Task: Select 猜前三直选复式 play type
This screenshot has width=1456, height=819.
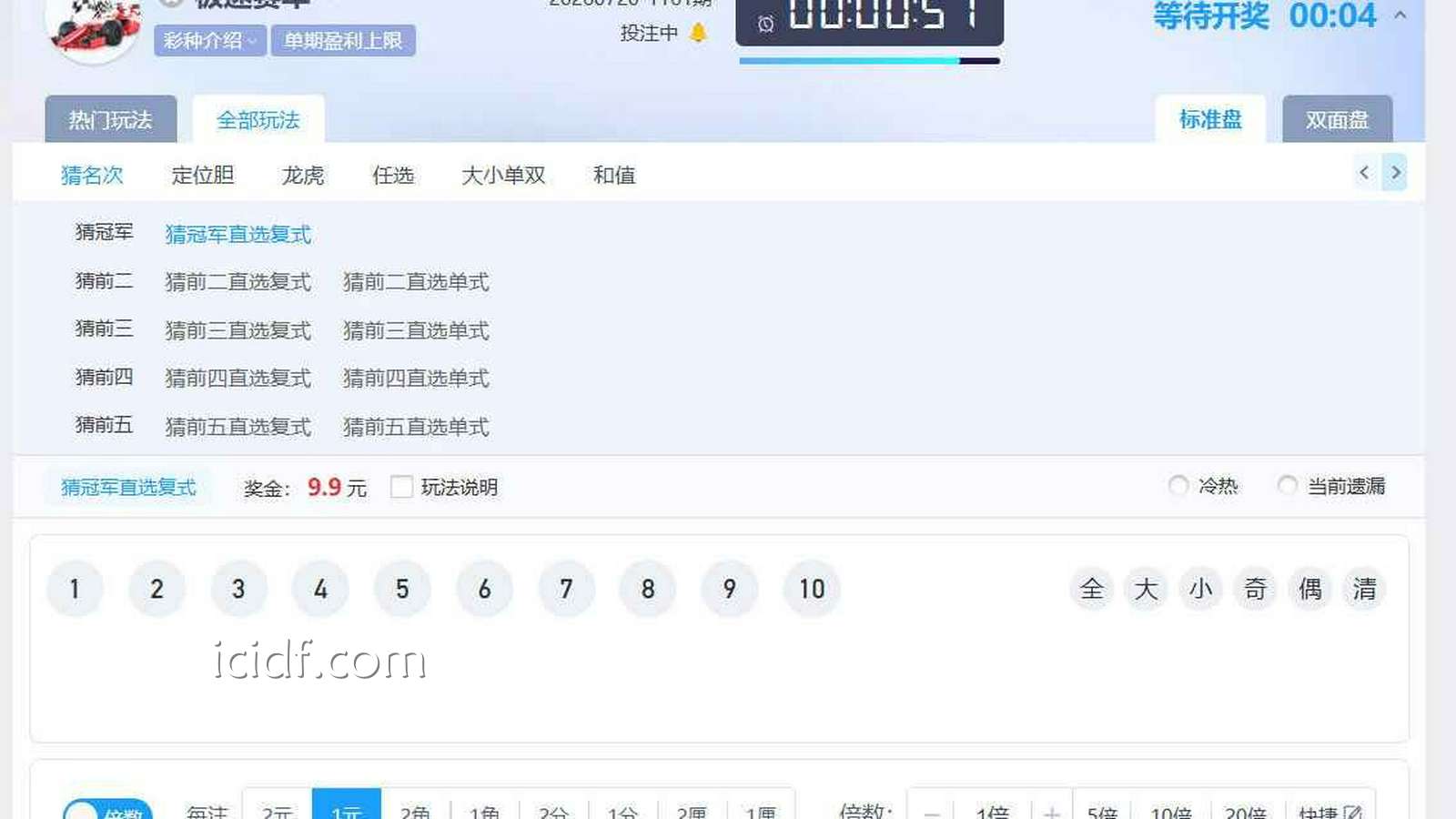Action: pyautogui.click(x=238, y=330)
